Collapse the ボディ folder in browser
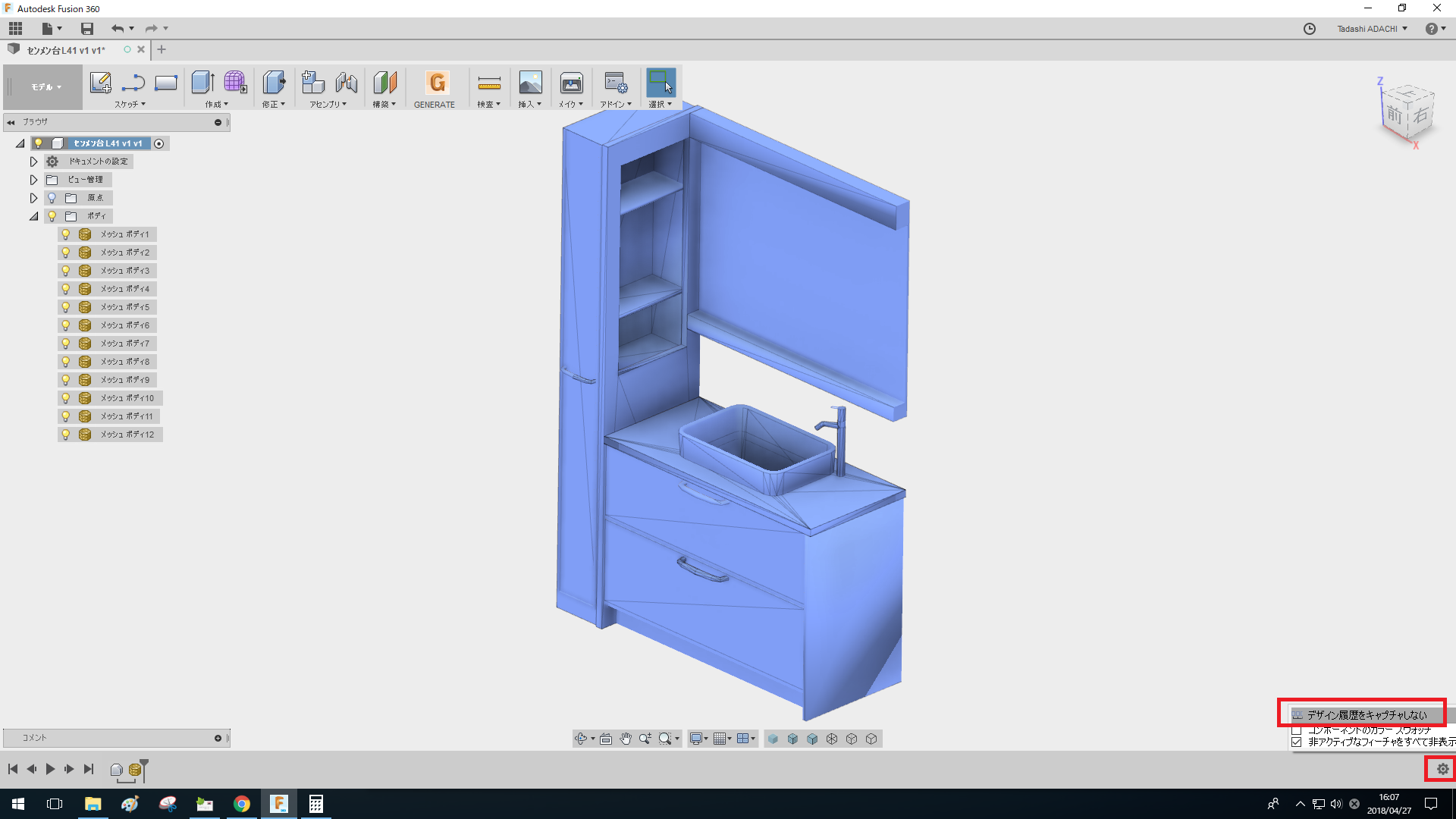The width and height of the screenshot is (1456, 819). pos(33,216)
